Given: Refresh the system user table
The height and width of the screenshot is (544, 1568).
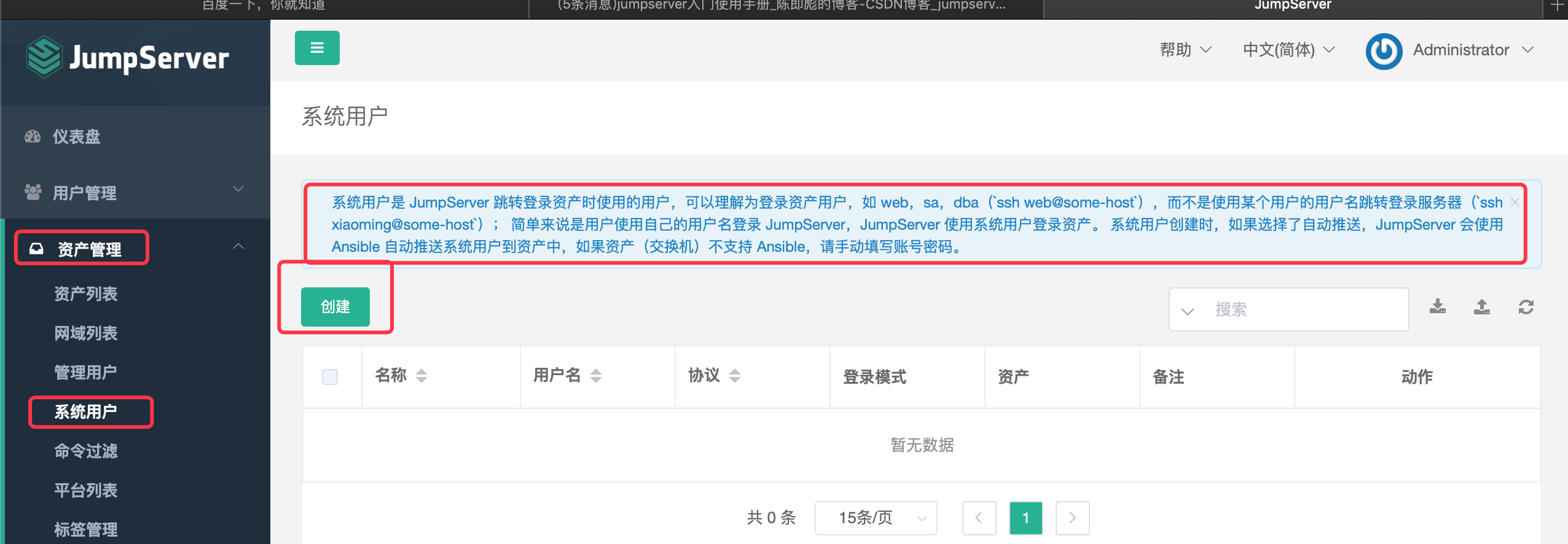Looking at the screenshot, I should coord(1526,306).
